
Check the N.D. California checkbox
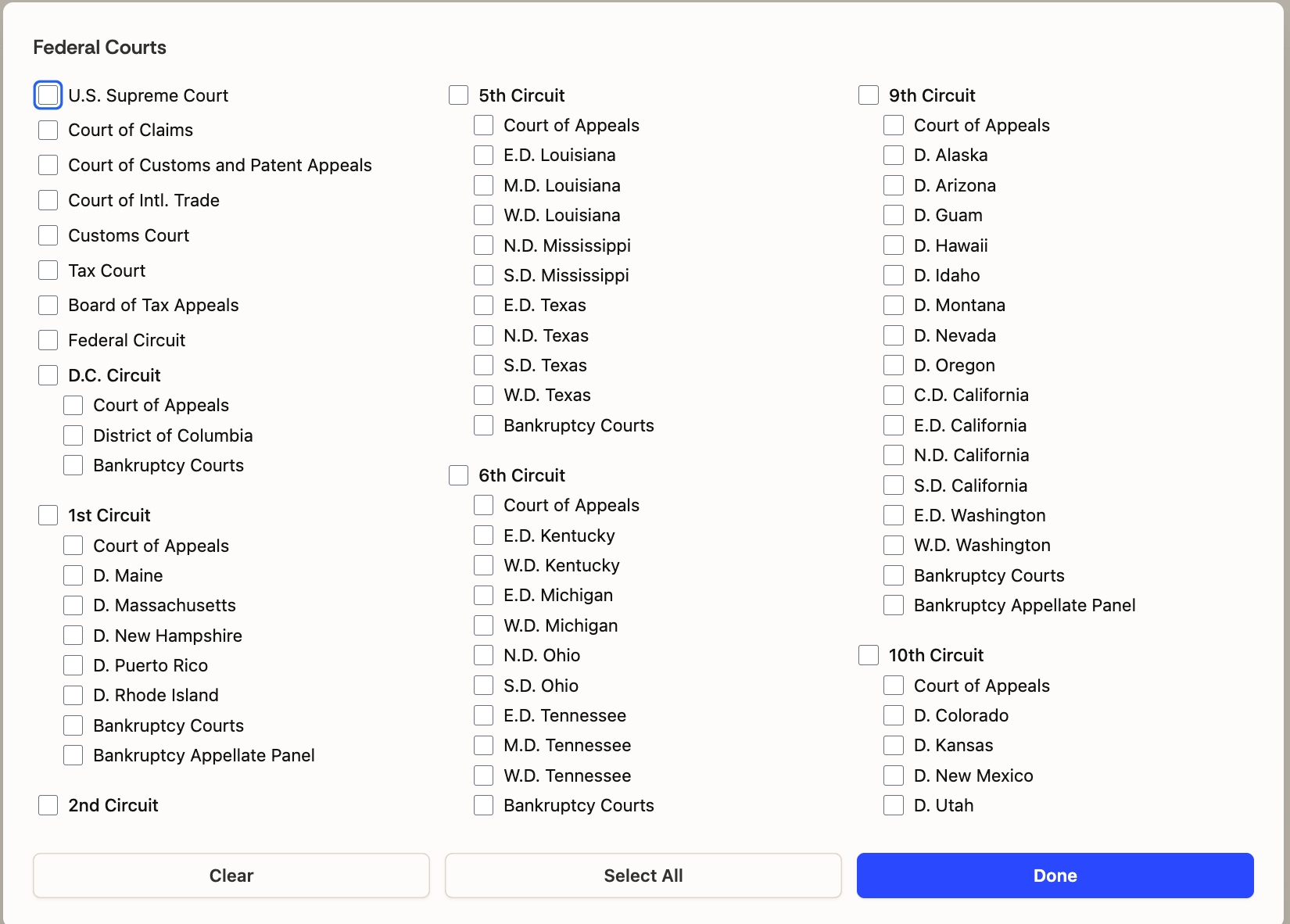pyautogui.click(x=894, y=455)
